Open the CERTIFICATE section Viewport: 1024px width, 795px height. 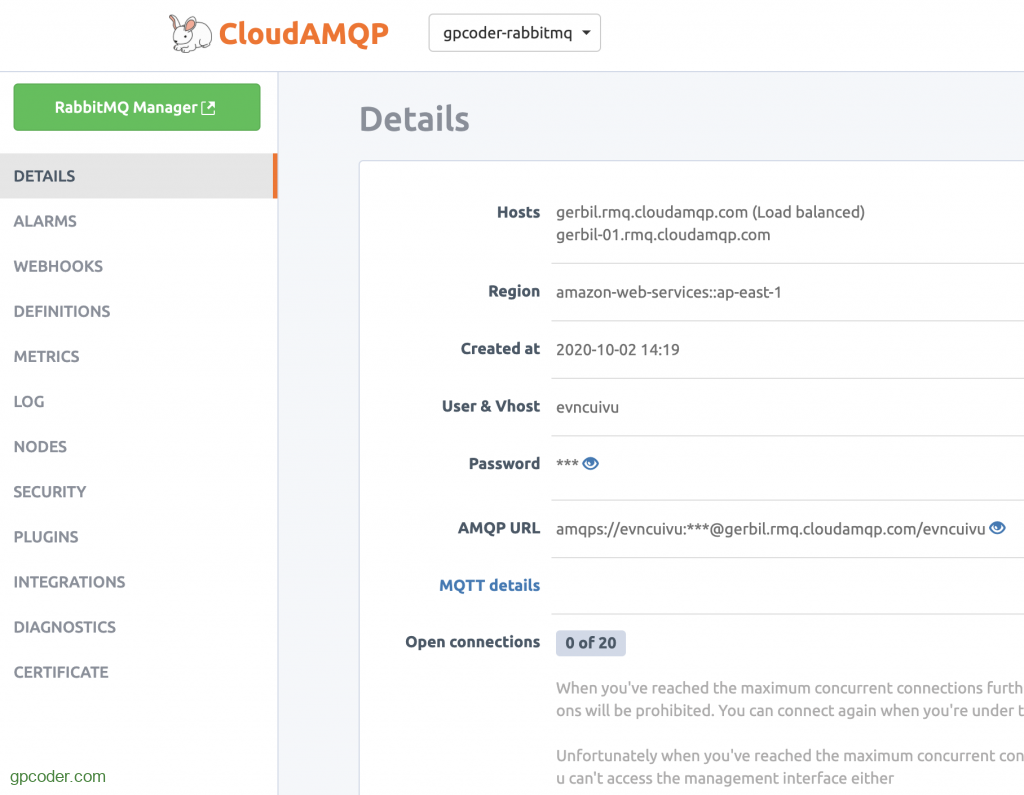tap(61, 672)
